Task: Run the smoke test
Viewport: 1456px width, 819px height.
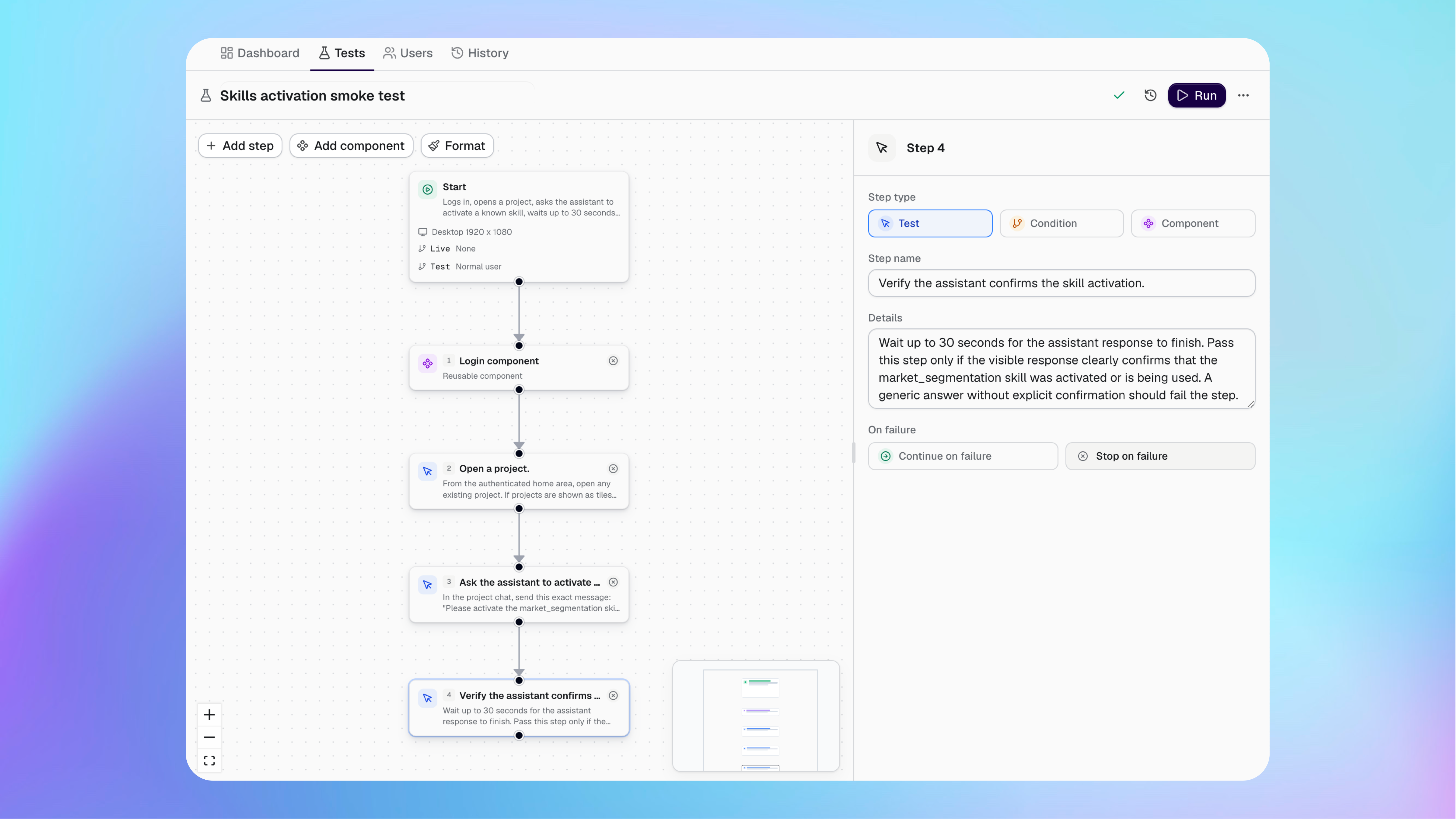Action: (1197, 96)
